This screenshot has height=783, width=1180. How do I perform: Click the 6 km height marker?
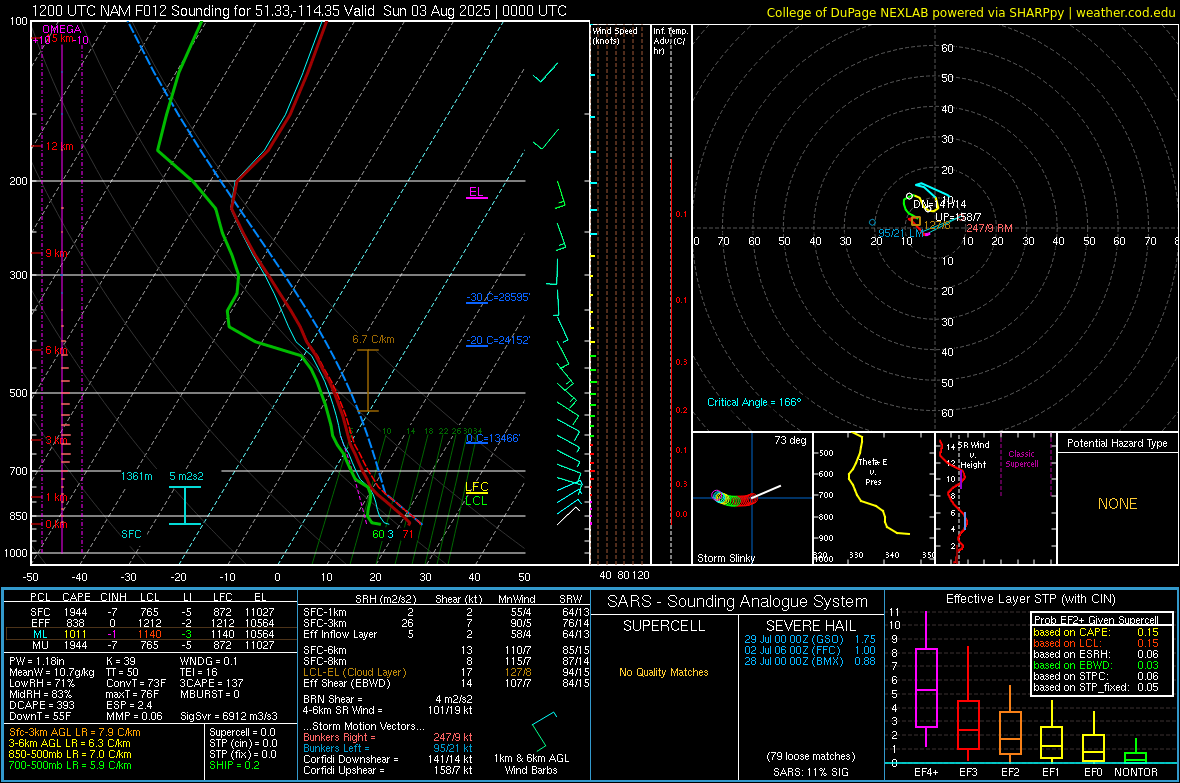56,351
